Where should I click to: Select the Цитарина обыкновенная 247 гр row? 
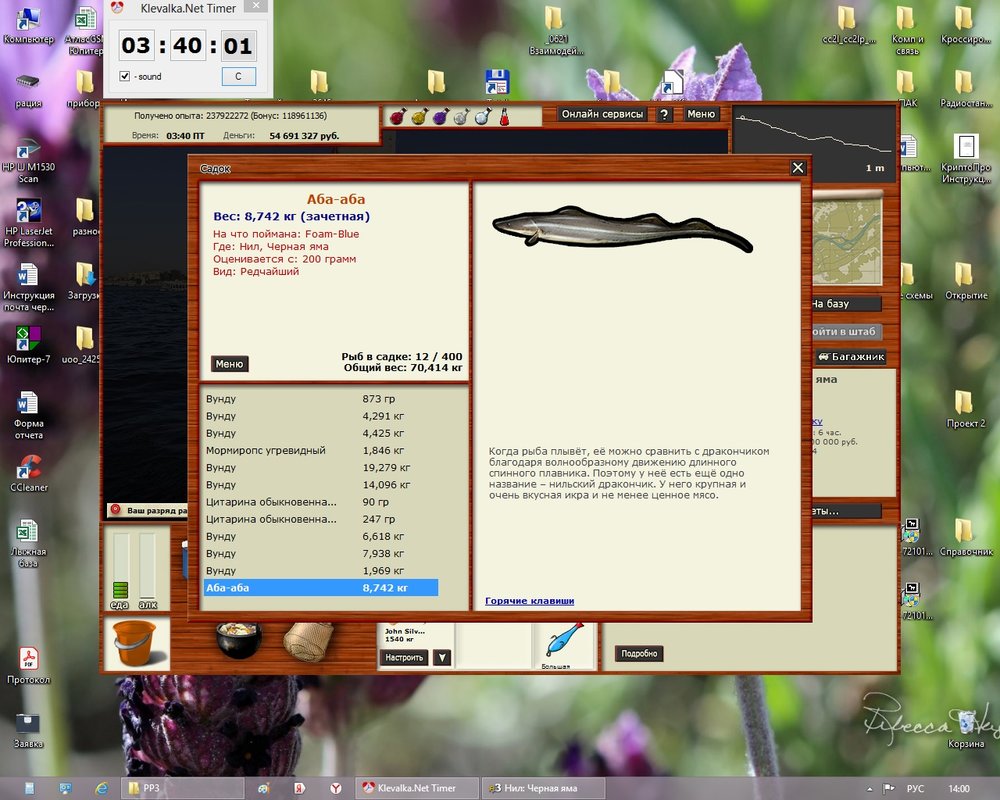(x=321, y=519)
